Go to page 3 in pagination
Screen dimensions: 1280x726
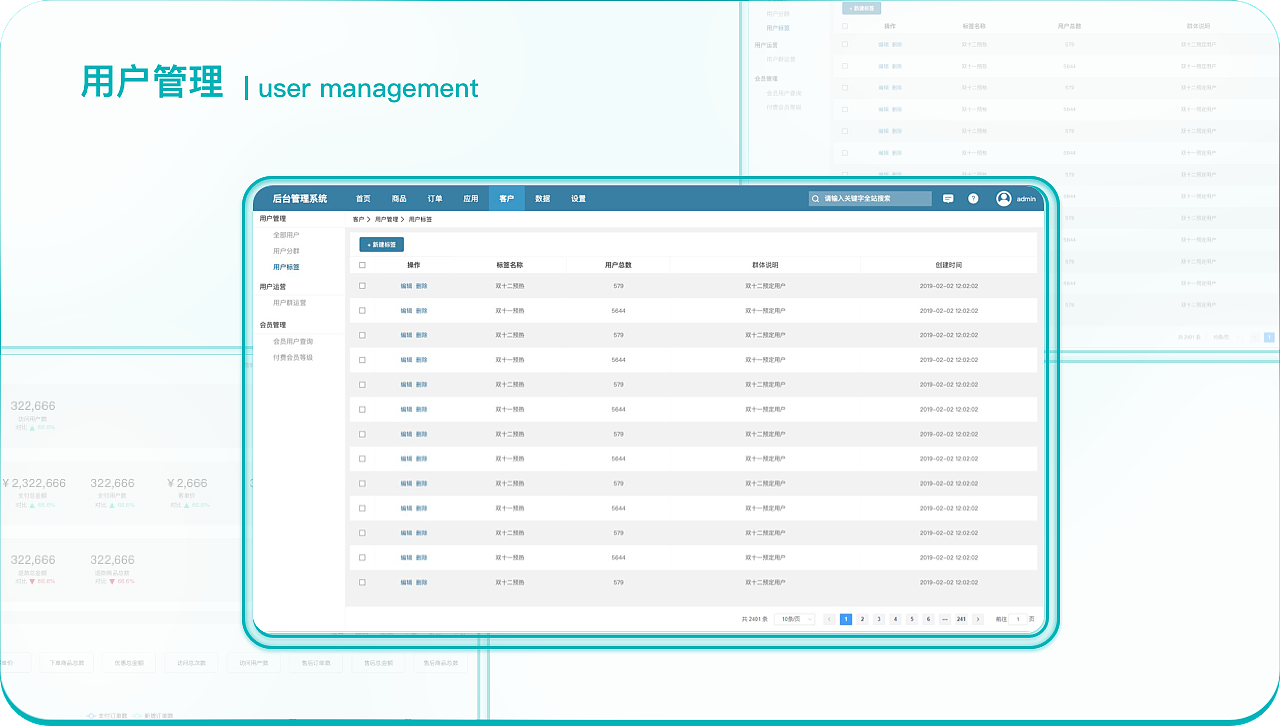point(879,619)
